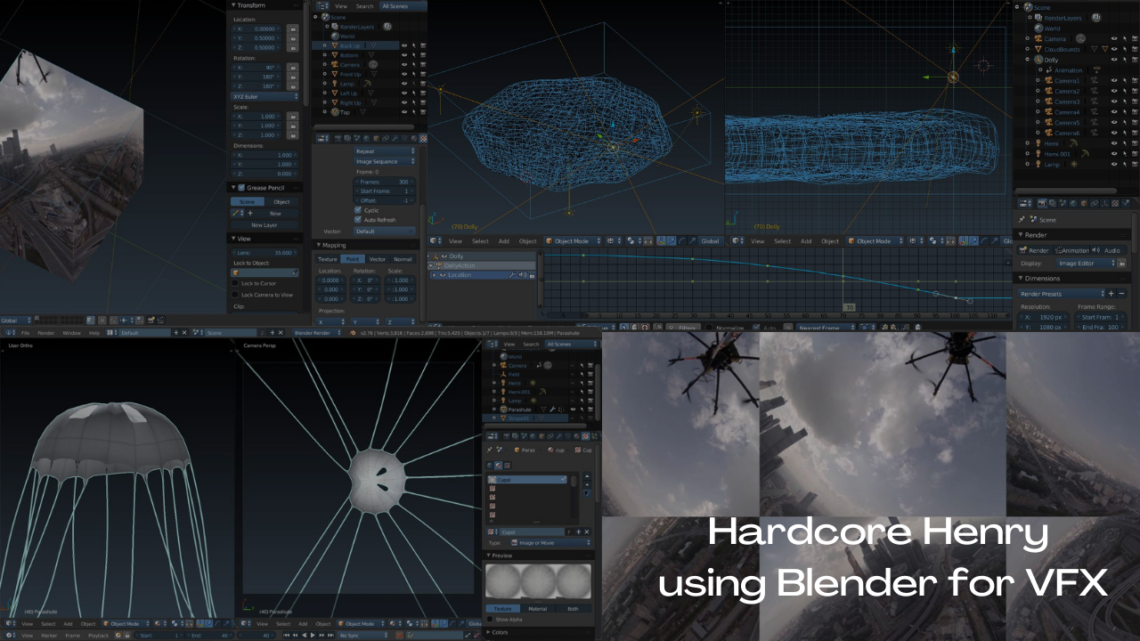This screenshot has width=1140, height=641.
Task: Disable Auto Refresh for the image sequence
Action: tap(358, 219)
